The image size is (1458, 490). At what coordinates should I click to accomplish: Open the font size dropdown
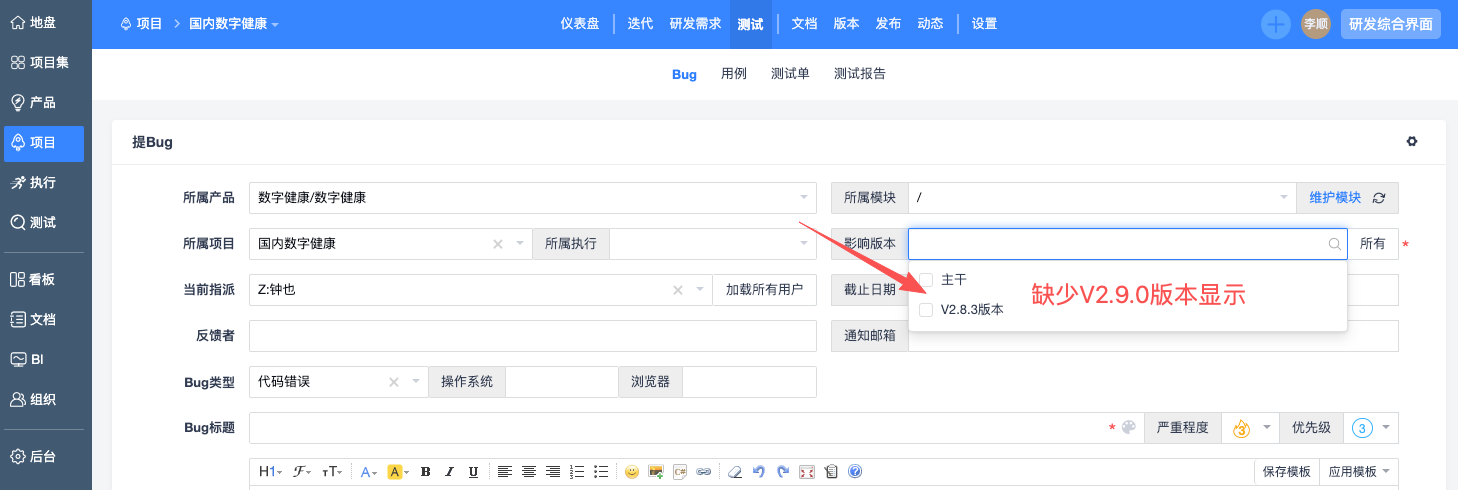tap(332, 472)
